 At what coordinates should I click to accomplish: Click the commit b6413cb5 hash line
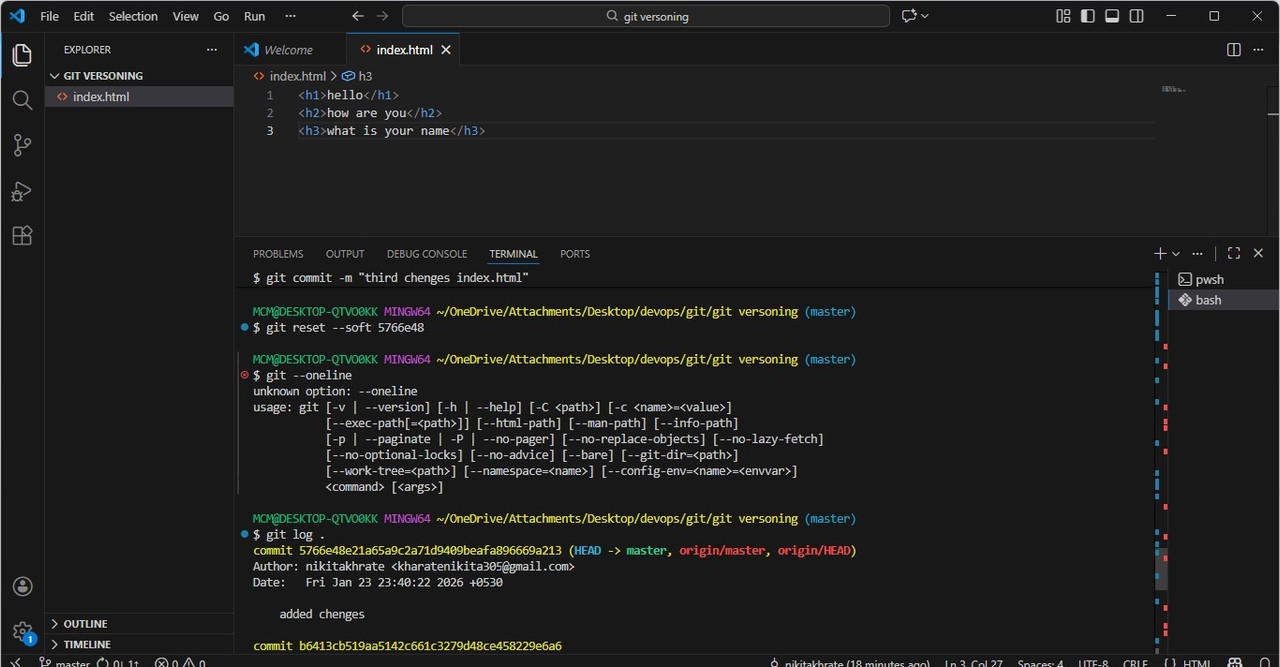tap(407, 647)
